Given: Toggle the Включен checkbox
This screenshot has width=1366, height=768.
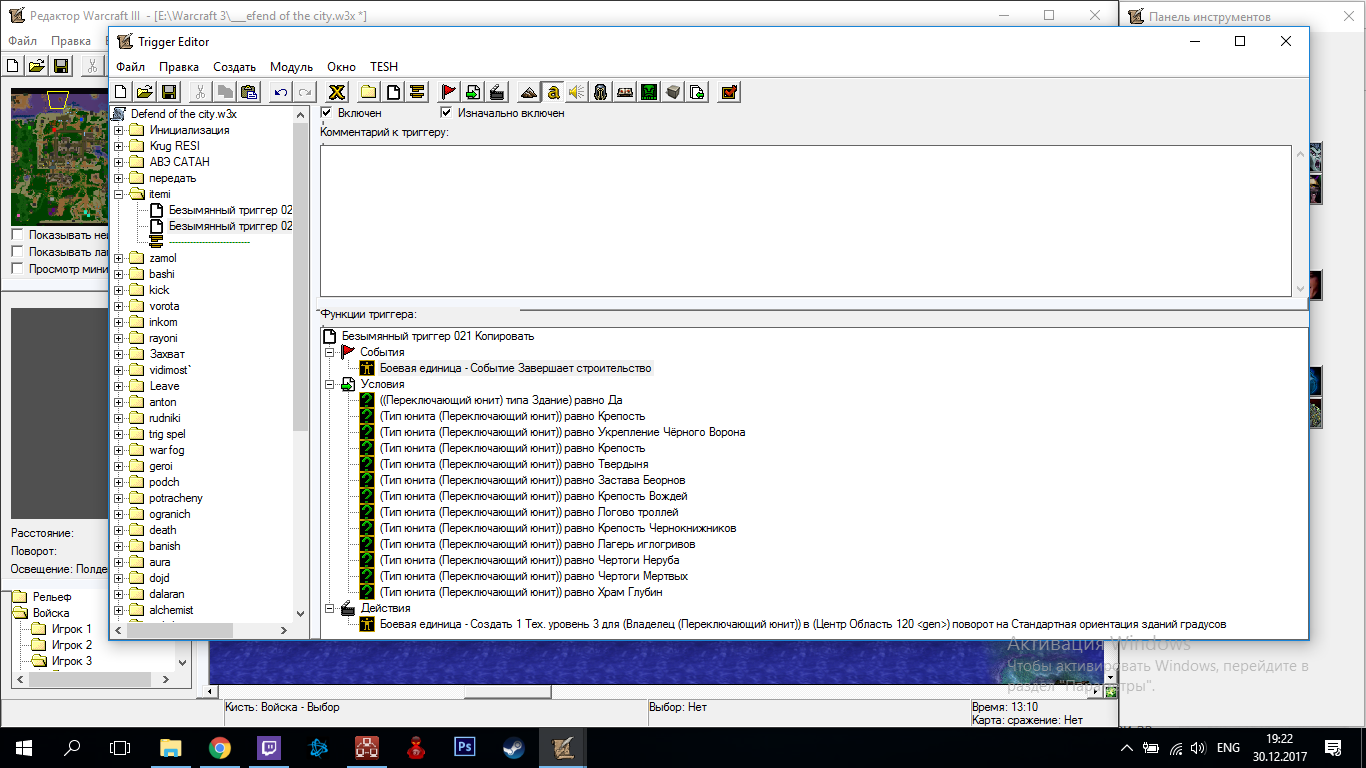Looking at the screenshot, I should point(326,113).
